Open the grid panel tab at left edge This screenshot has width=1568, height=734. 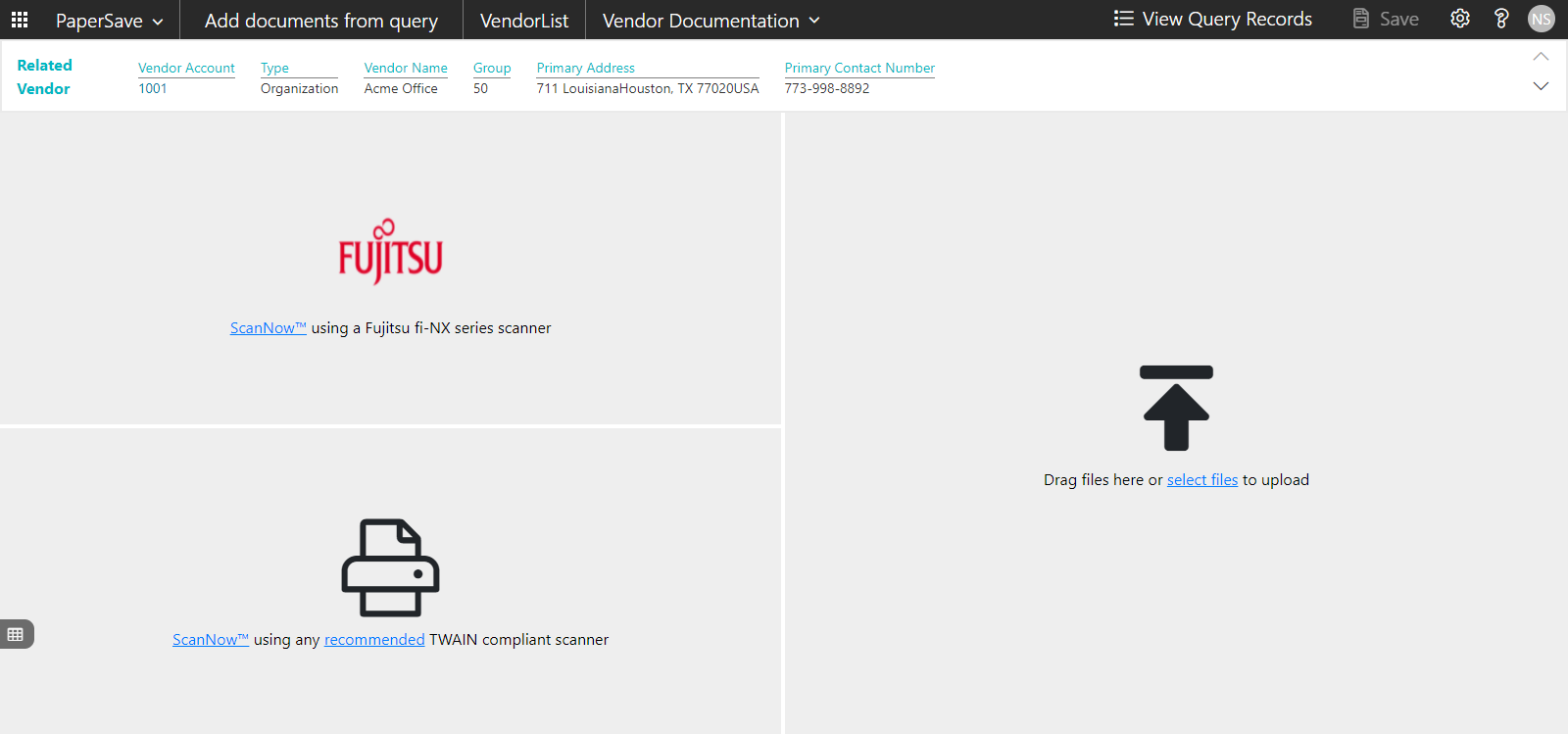point(16,634)
